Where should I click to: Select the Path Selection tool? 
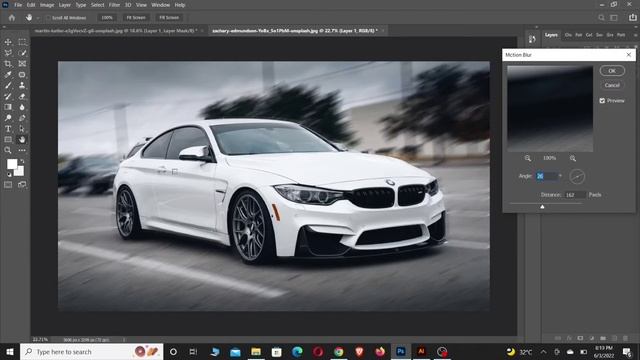(x=22, y=129)
